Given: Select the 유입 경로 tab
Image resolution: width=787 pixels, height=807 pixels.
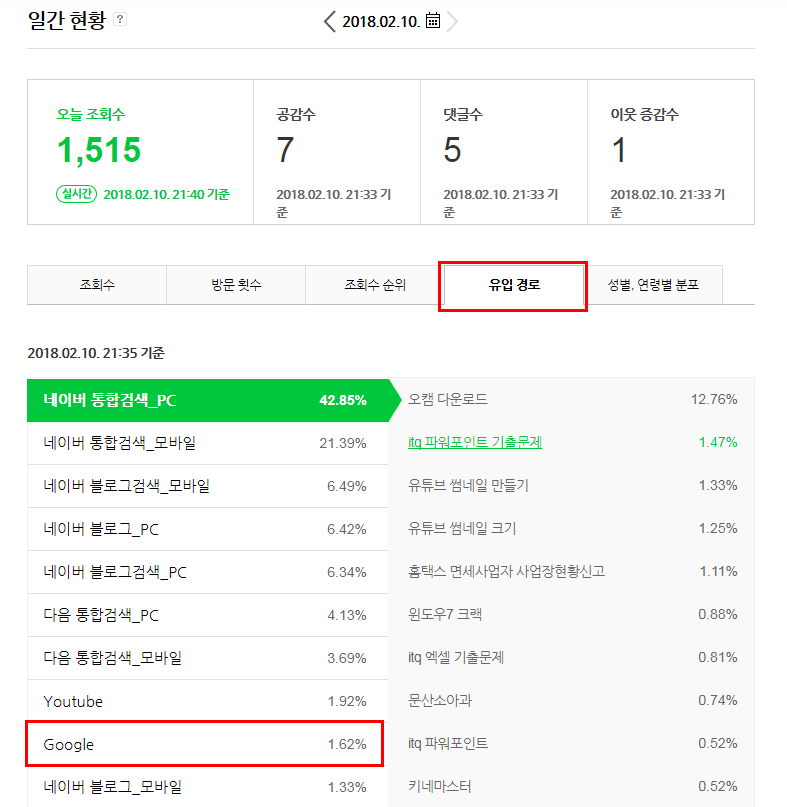Looking at the screenshot, I should [513, 285].
